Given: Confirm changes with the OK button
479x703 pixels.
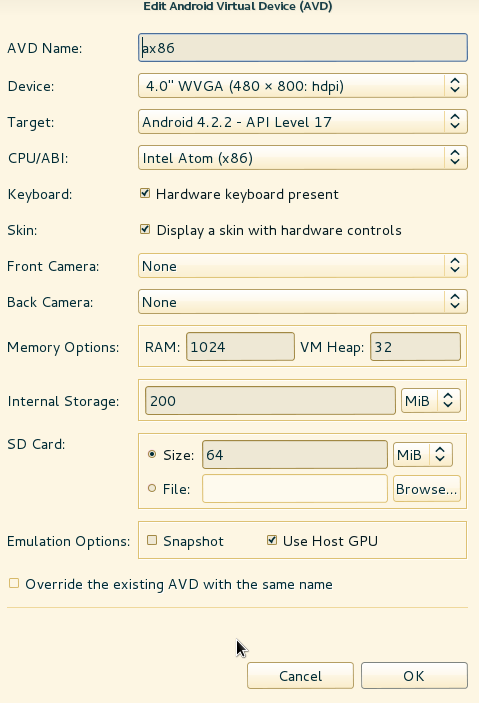Looking at the screenshot, I should tap(414, 676).
